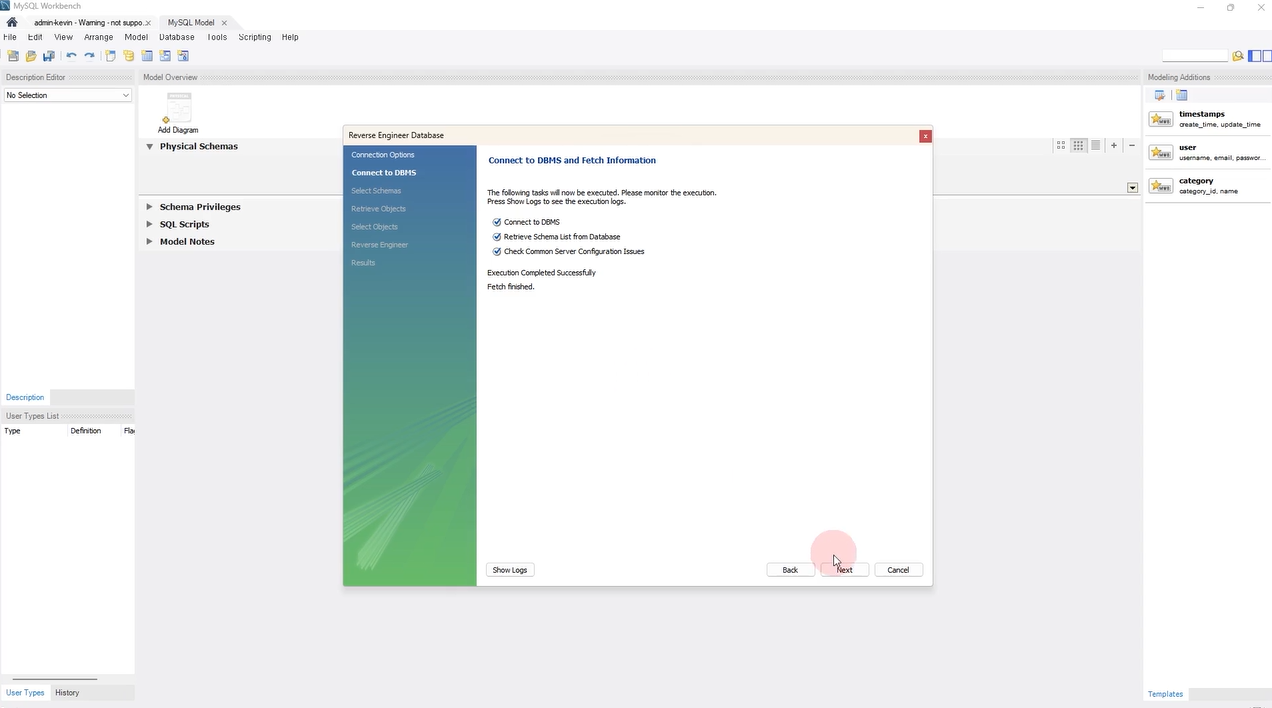Click the Connection Options wizard step

[x=383, y=155]
